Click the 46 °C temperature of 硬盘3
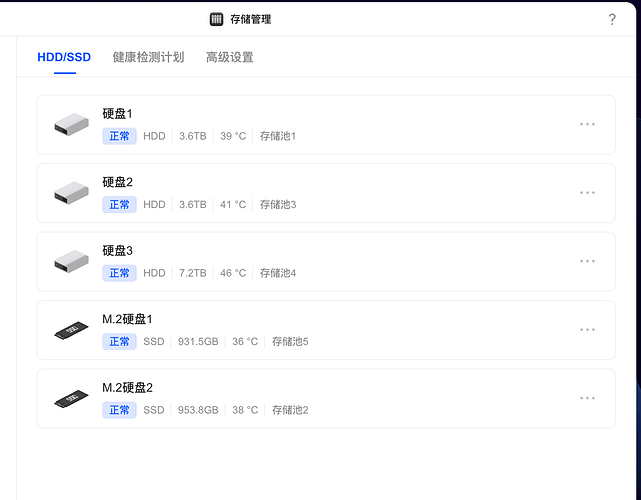 pyautogui.click(x=233, y=273)
